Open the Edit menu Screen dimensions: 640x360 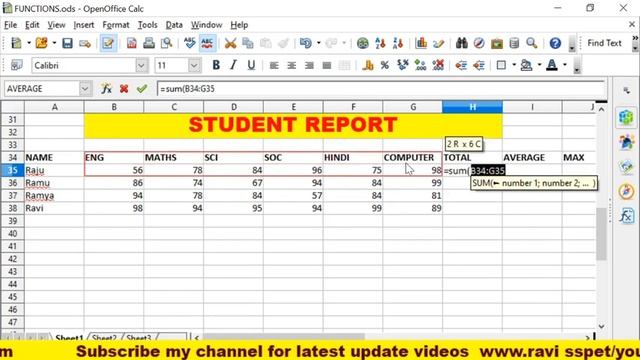(32, 25)
